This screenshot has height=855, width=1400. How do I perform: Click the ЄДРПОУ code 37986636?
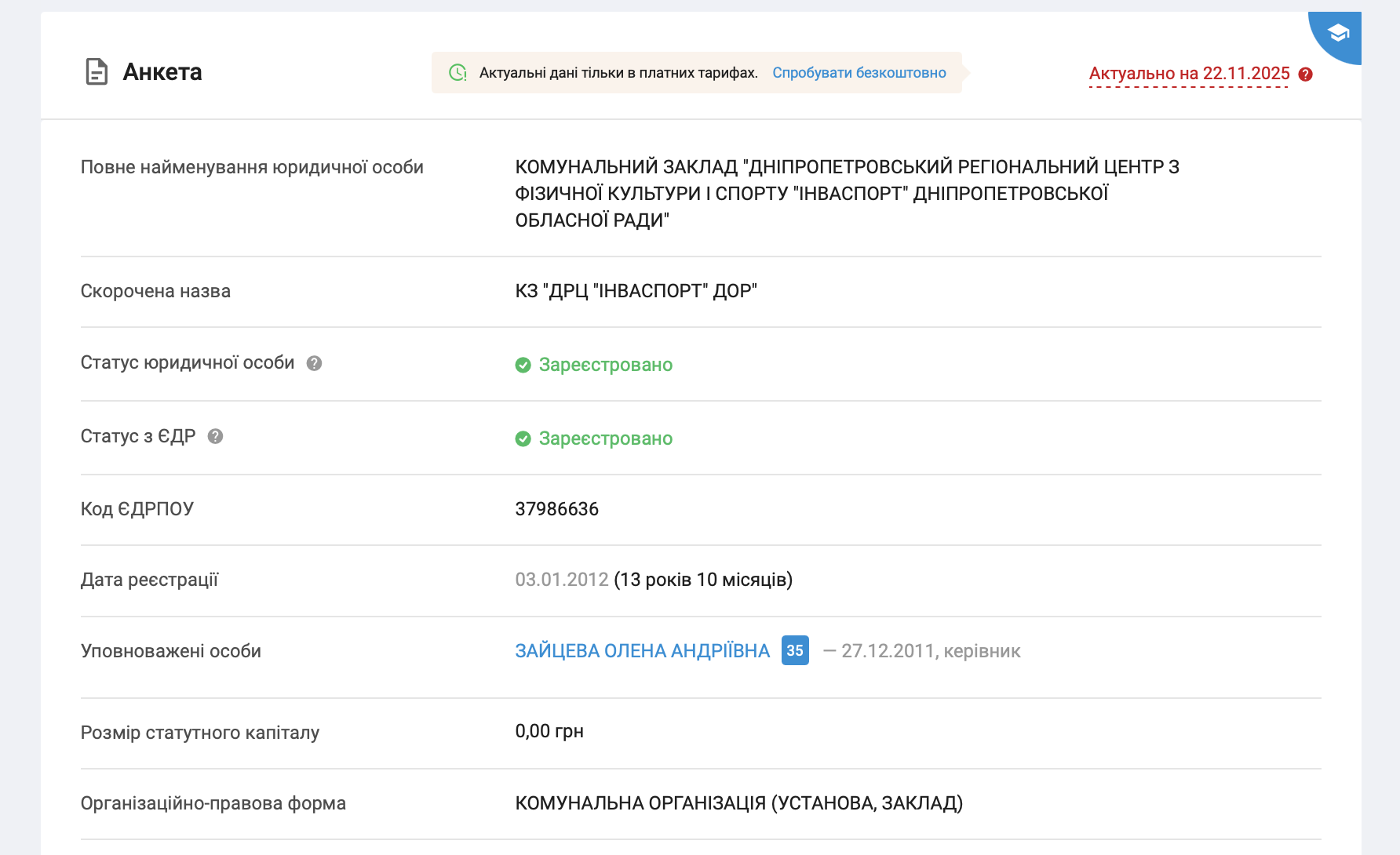(x=556, y=509)
